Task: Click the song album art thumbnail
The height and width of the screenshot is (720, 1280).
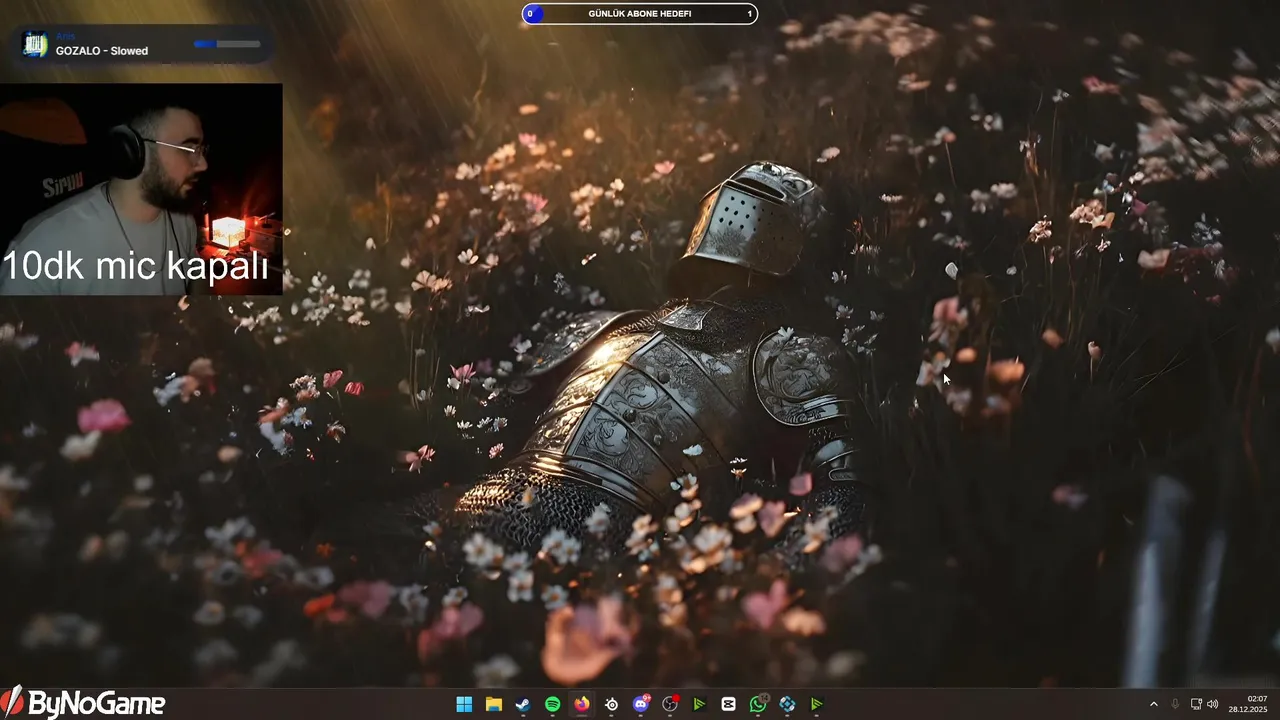Action: click(x=35, y=44)
